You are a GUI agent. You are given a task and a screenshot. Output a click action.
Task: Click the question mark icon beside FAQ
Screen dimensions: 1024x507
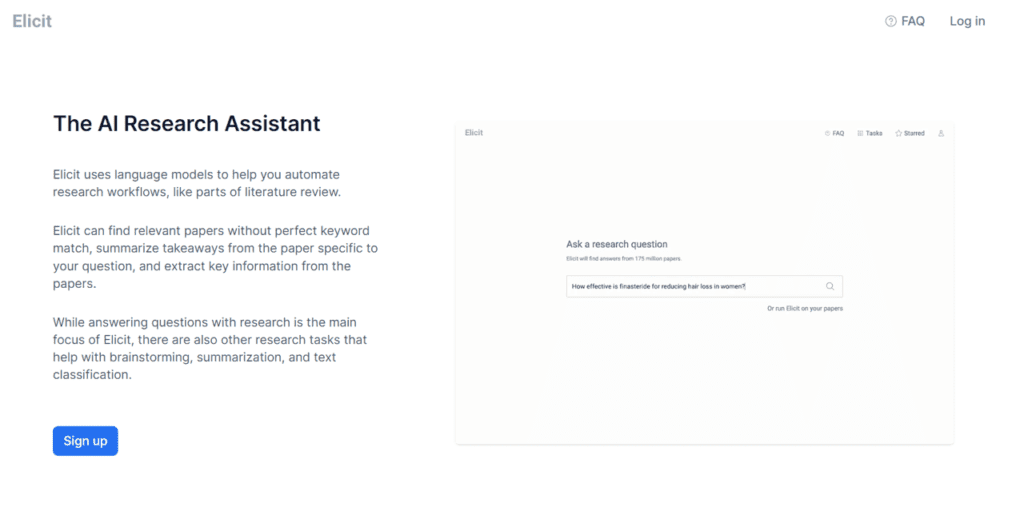890,21
